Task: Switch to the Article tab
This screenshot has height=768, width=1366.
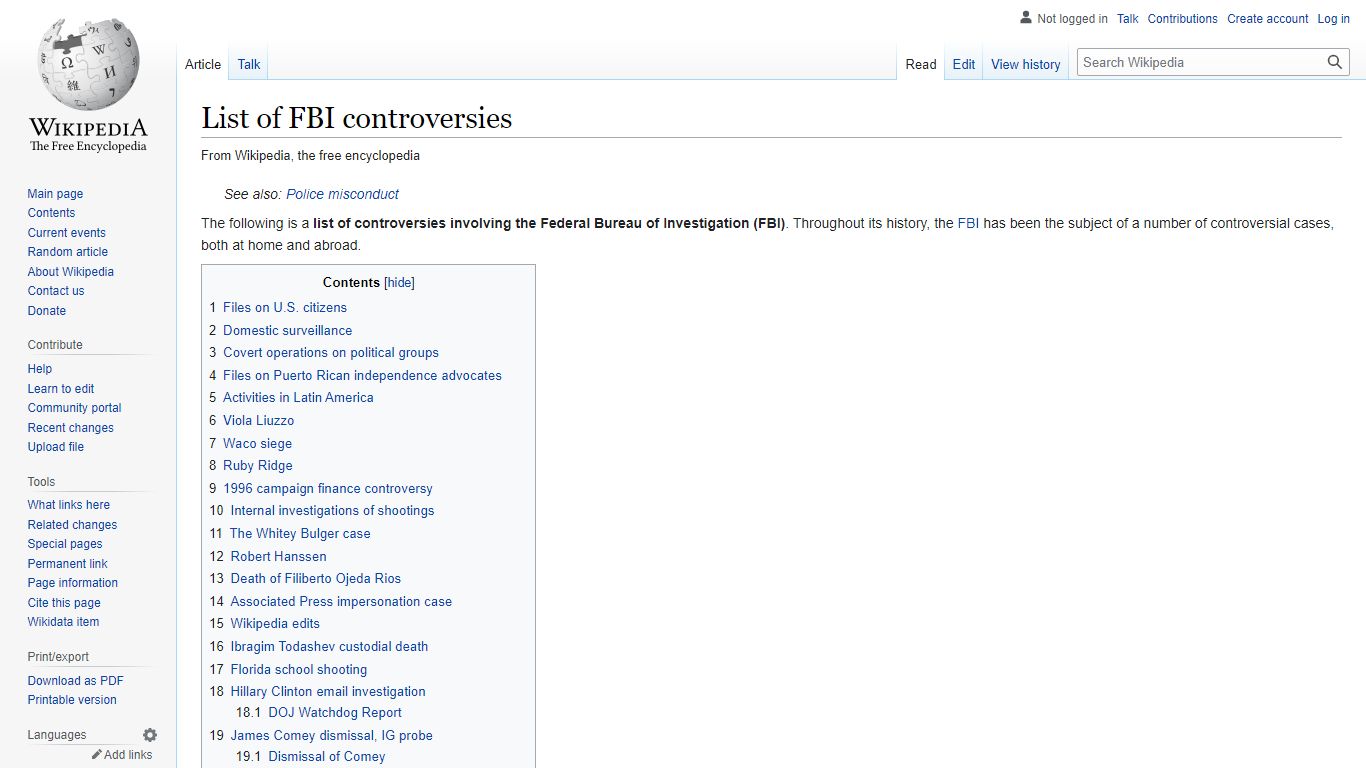Action: (x=203, y=64)
